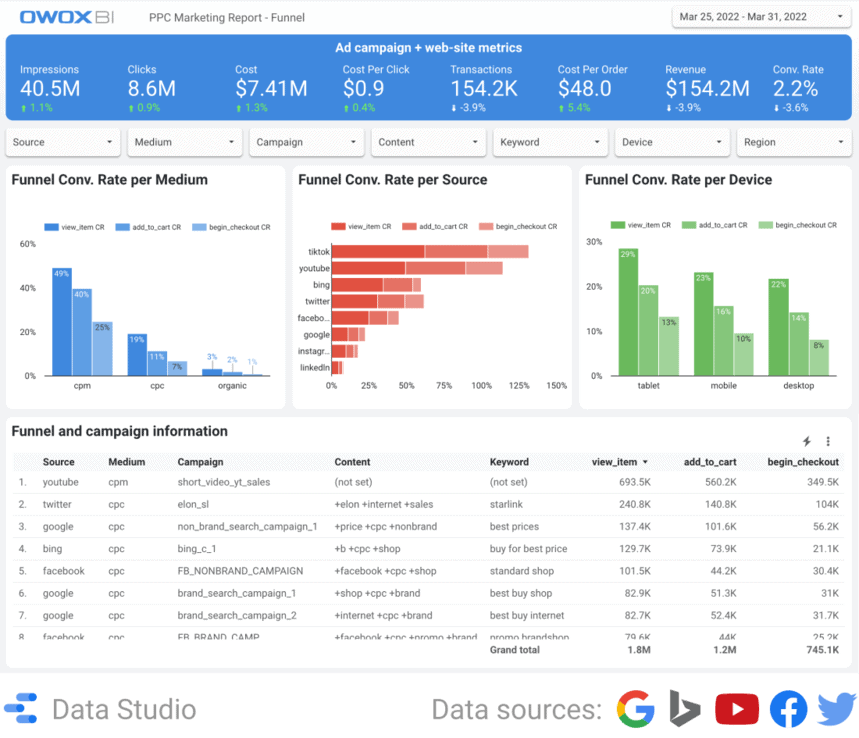The image size is (859, 738).
Task: Click the Impressions up-arrow change indicator
Action: (24, 108)
